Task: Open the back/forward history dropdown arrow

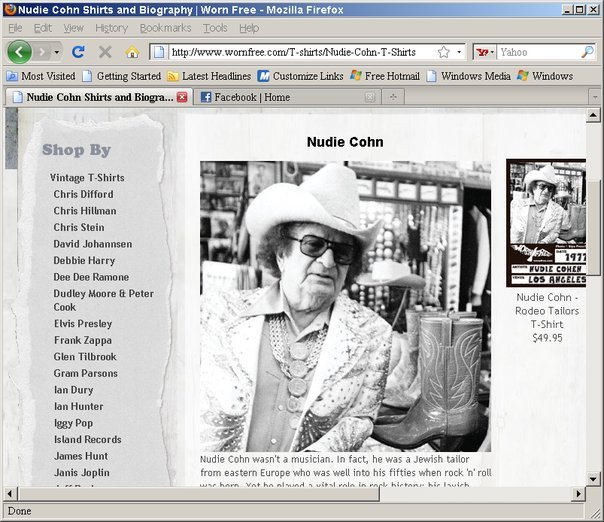Action: (x=57, y=52)
